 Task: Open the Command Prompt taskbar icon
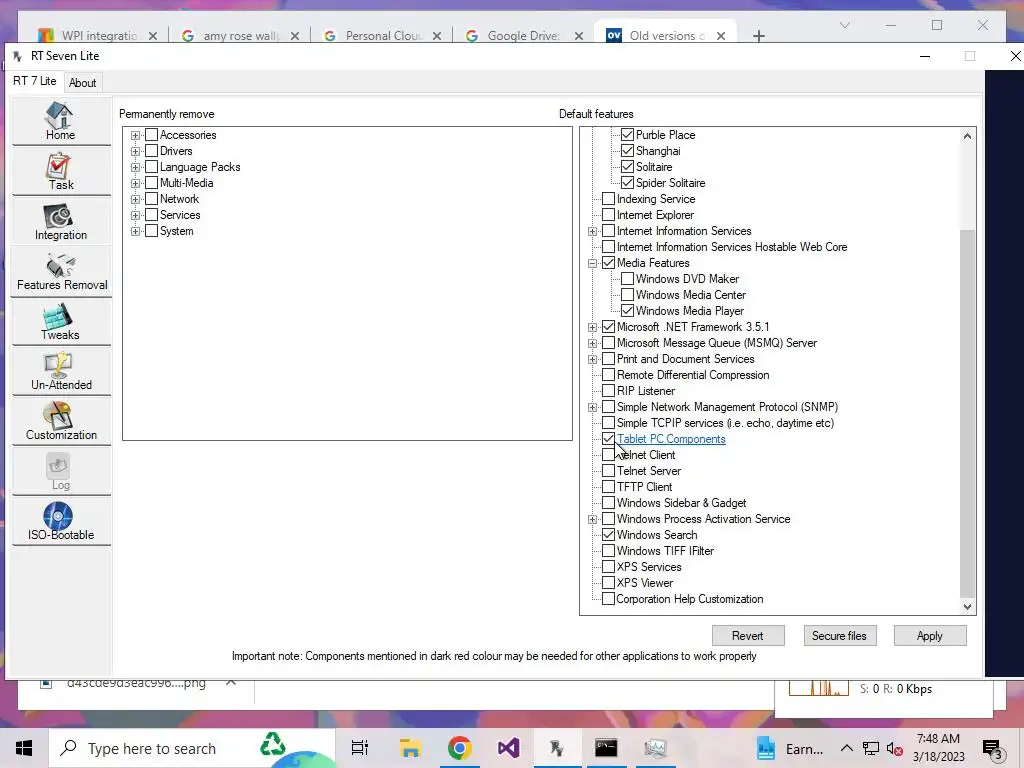606,748
